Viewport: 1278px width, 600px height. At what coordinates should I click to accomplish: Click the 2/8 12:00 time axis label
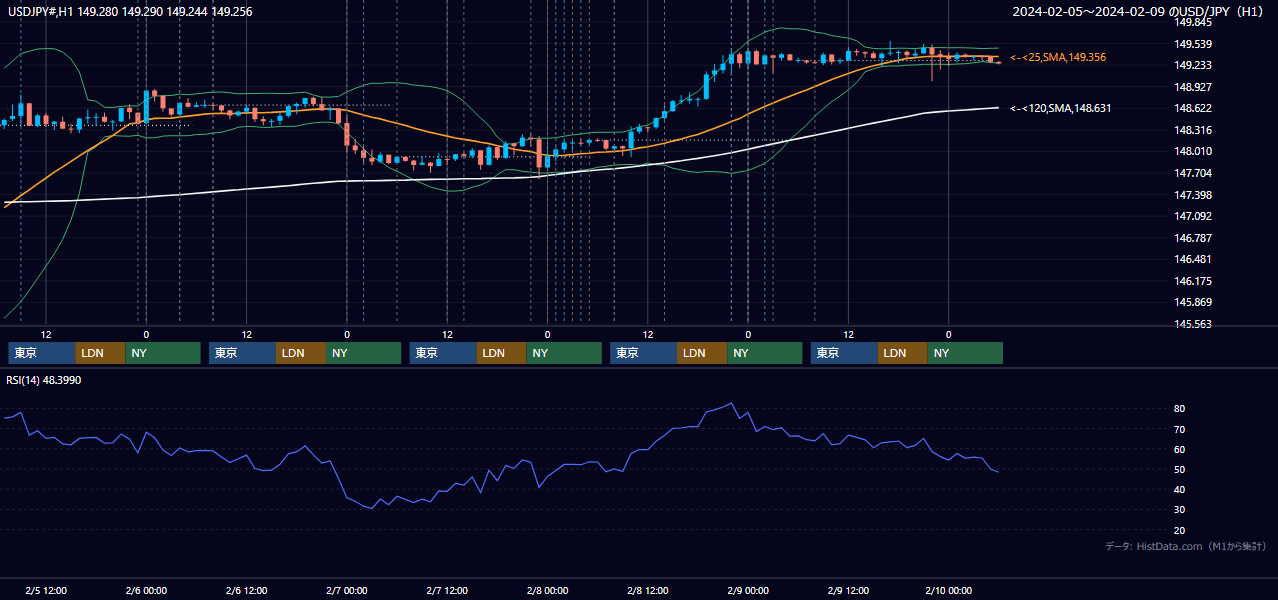click(x=648, y=590)
